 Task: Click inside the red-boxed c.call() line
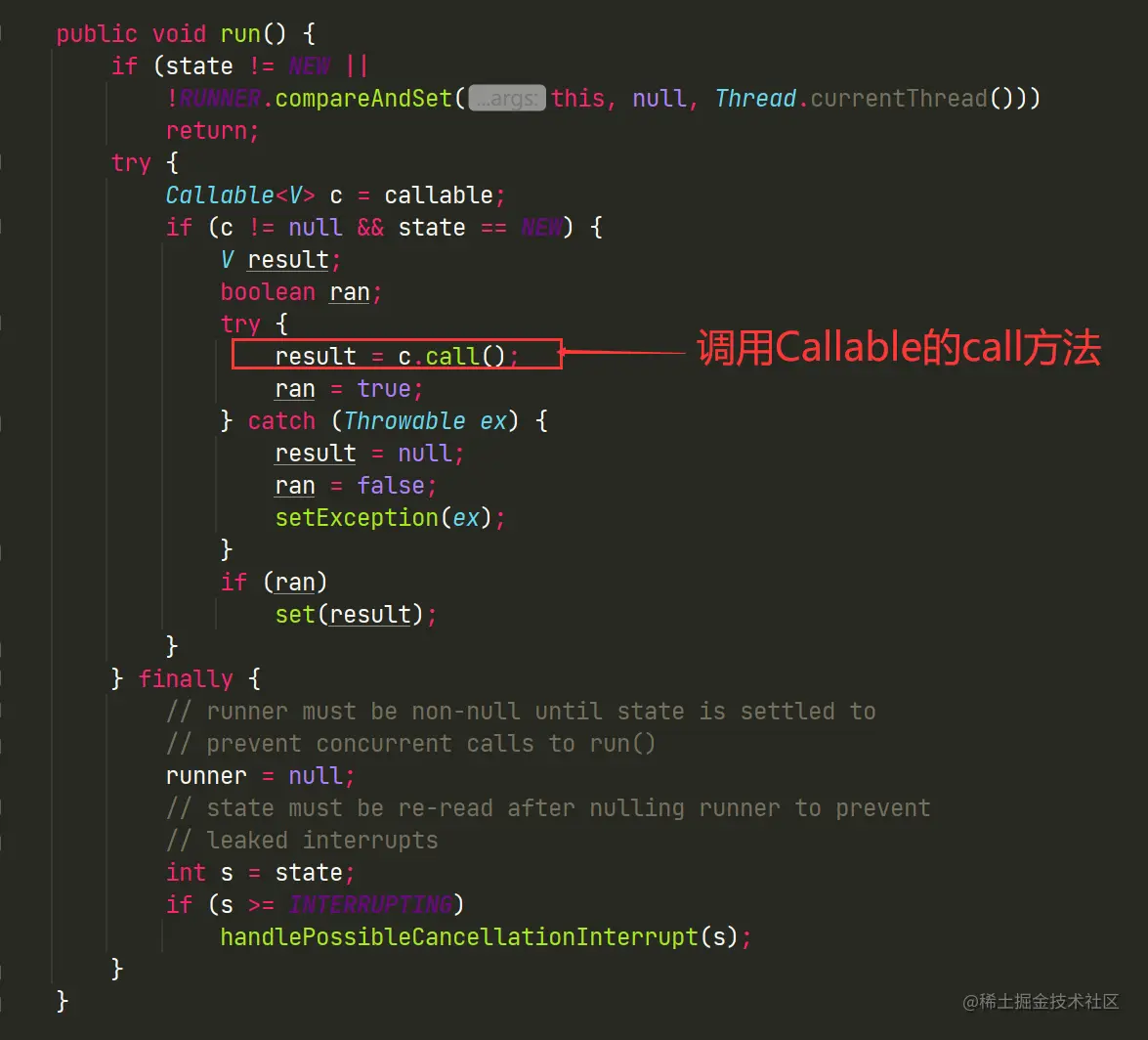397,355
